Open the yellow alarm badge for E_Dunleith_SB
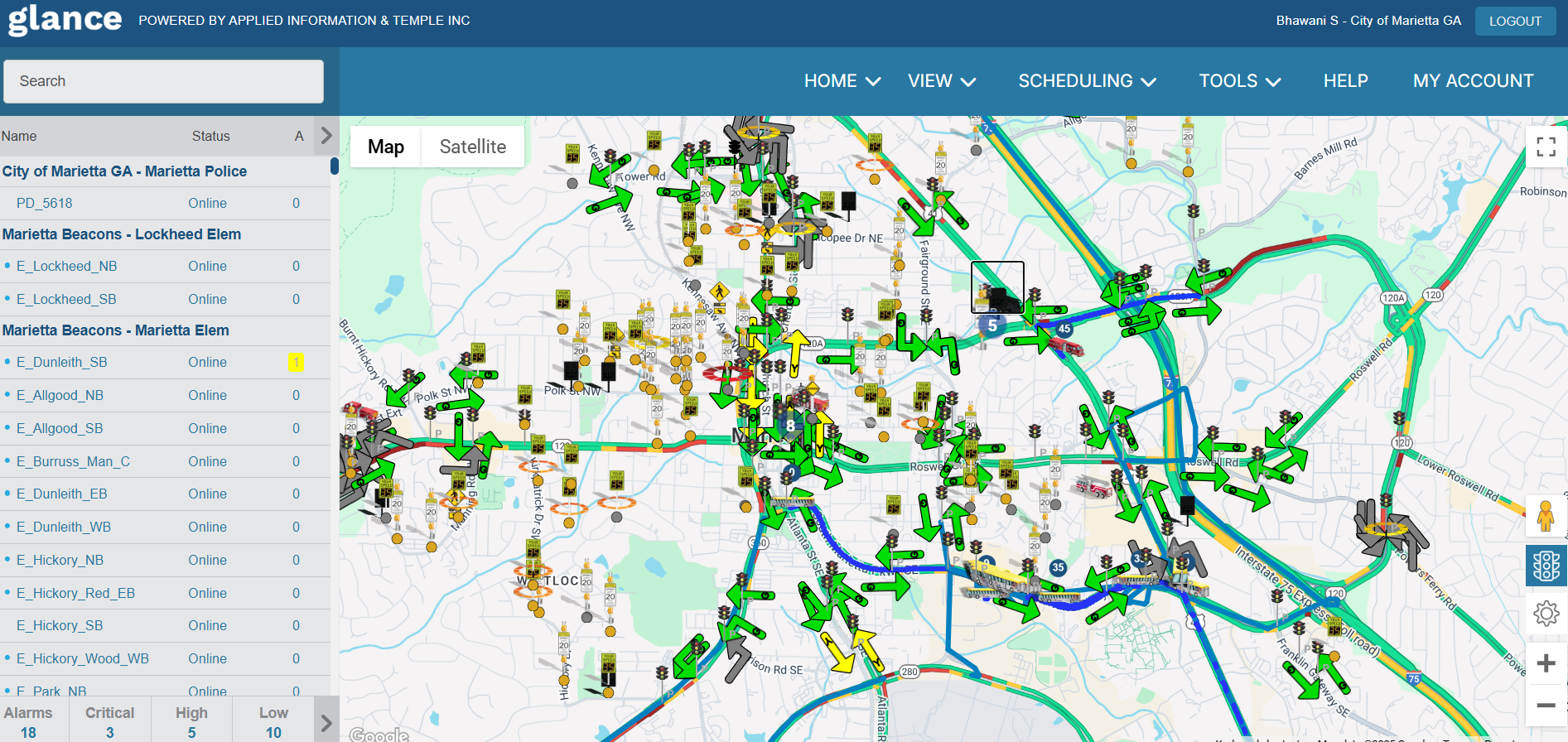Viewport: 1568px width, 742px height. tap(296, 362)
